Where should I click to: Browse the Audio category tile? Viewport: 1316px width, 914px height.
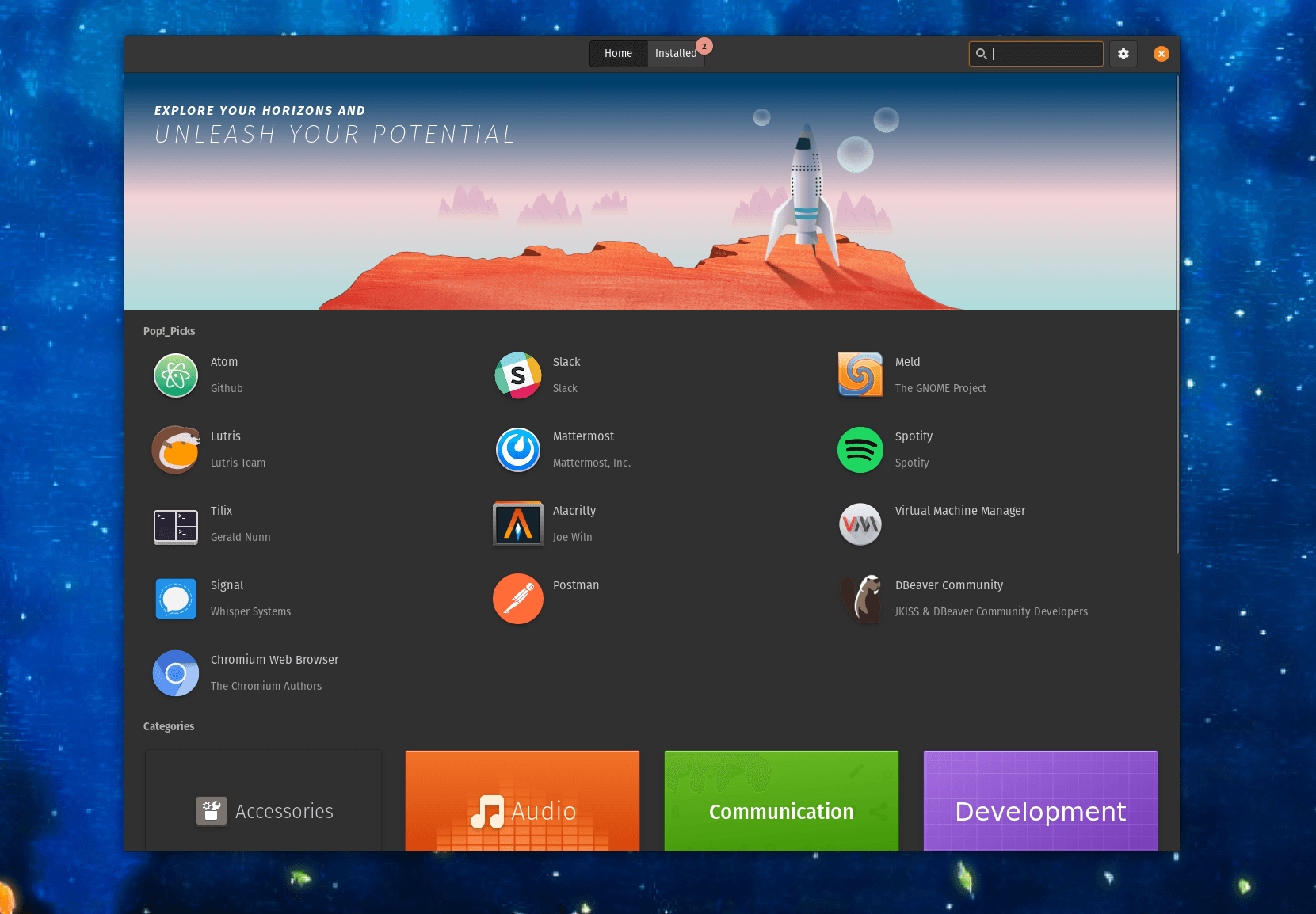pyautogui.click(x=522, y=802)
